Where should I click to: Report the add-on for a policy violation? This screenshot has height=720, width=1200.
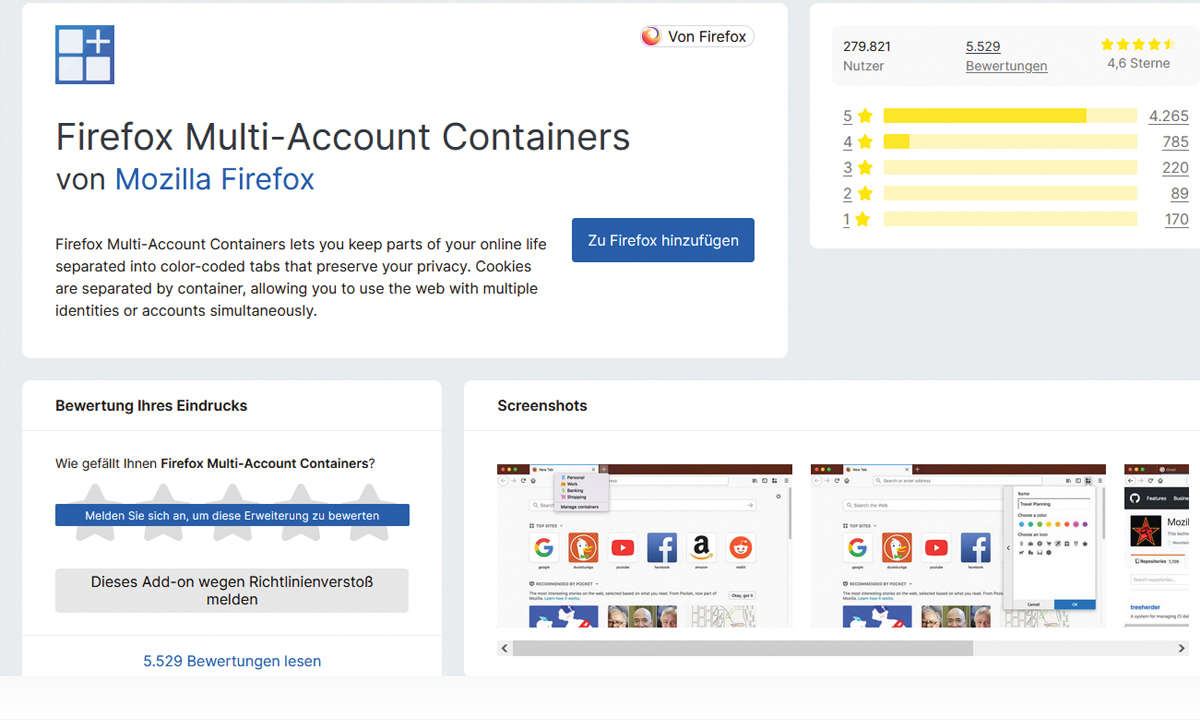232,590
